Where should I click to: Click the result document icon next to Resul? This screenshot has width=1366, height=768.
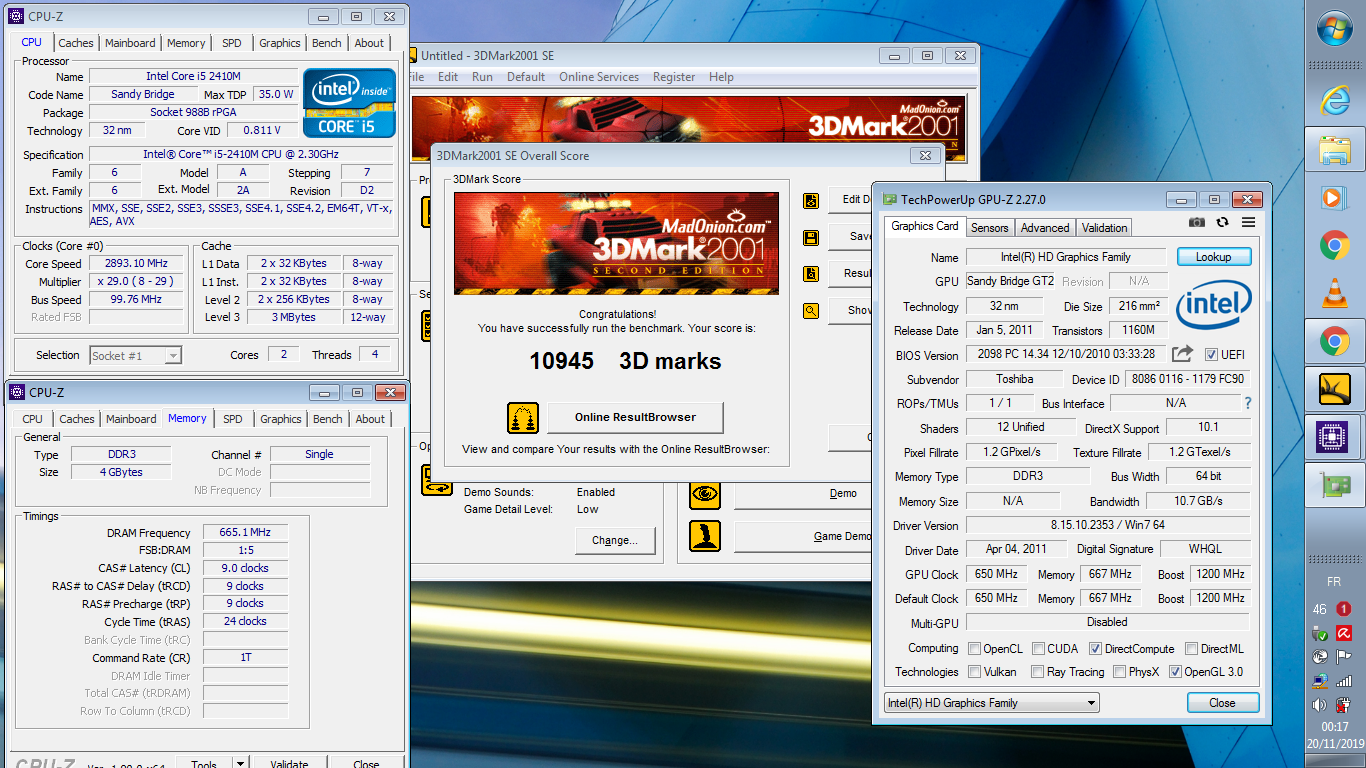(x=811, y=273)
